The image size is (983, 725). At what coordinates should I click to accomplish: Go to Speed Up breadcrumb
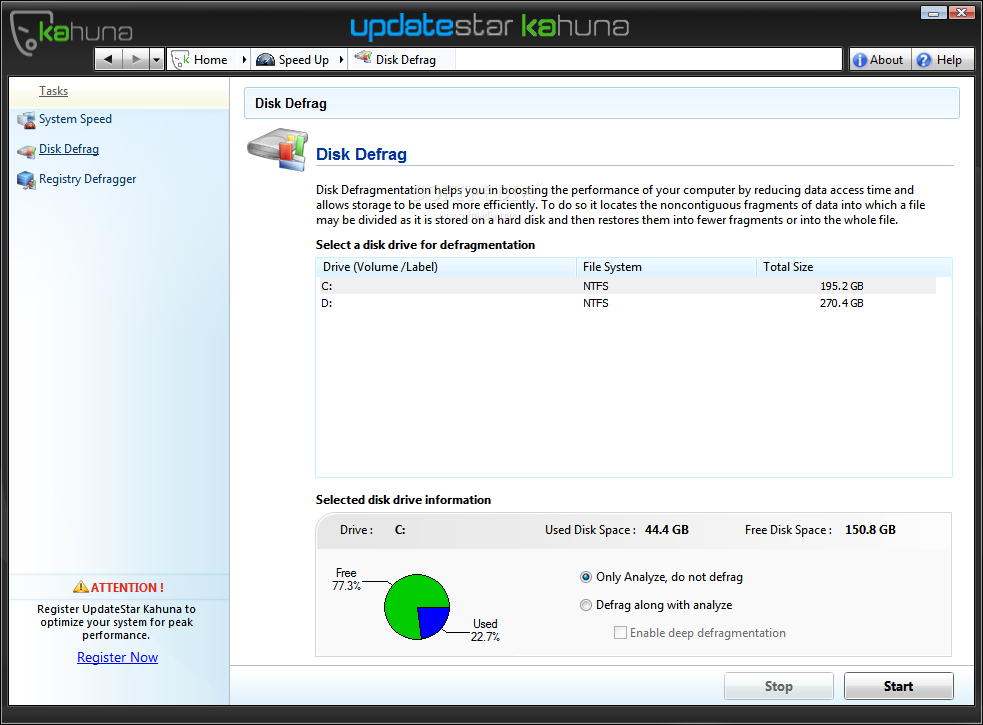tap(303, 60)
